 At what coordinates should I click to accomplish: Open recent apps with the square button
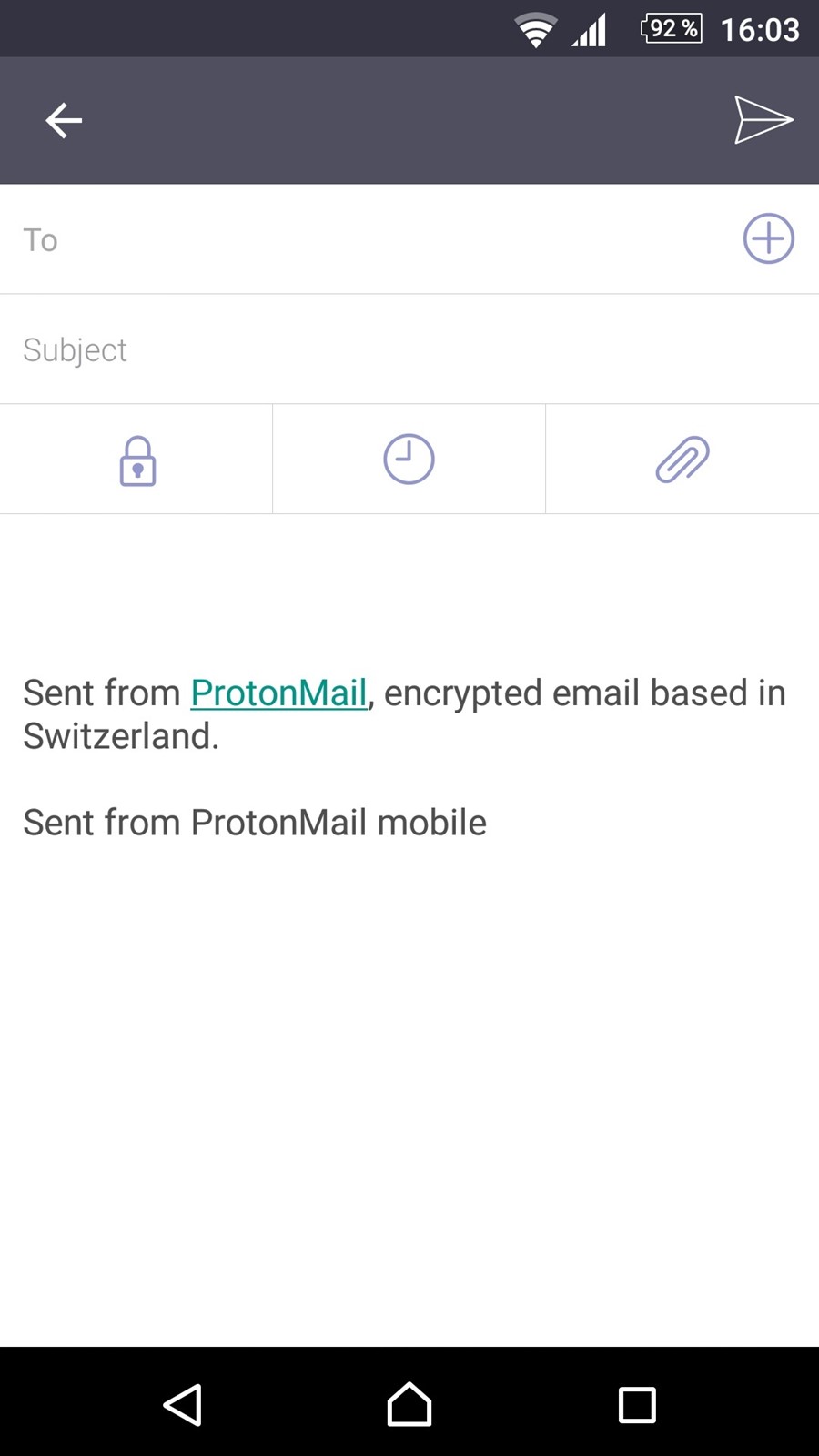(637, 1404)
